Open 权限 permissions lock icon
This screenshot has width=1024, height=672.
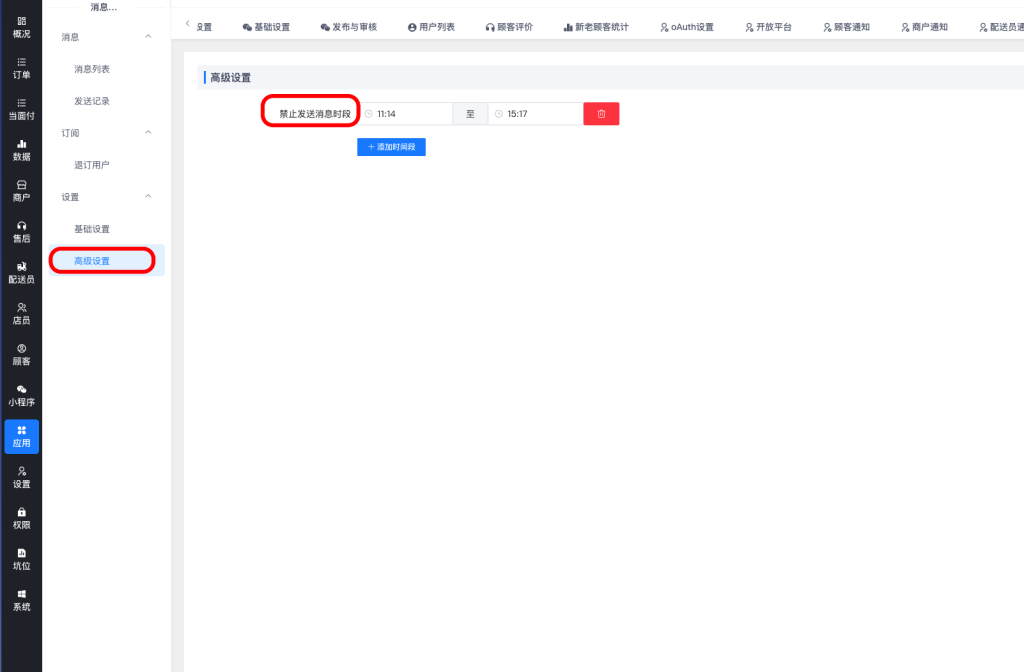[x=21, y=518]
